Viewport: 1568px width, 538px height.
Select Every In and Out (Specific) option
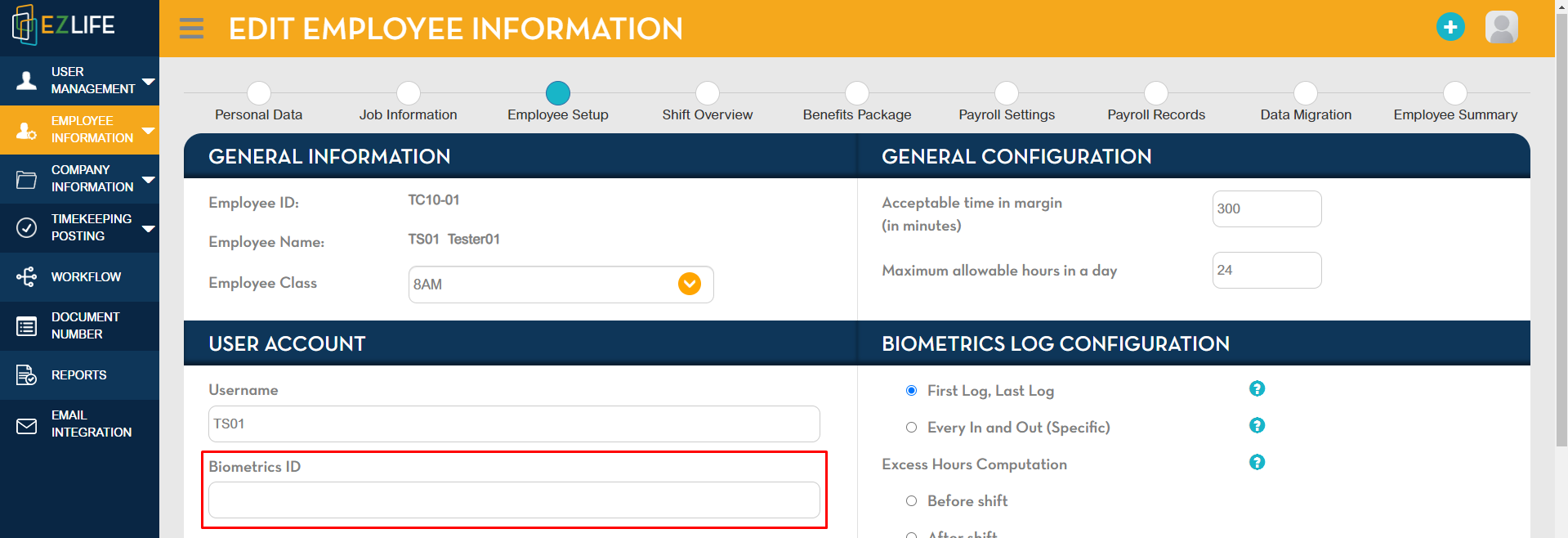(911, 428)
